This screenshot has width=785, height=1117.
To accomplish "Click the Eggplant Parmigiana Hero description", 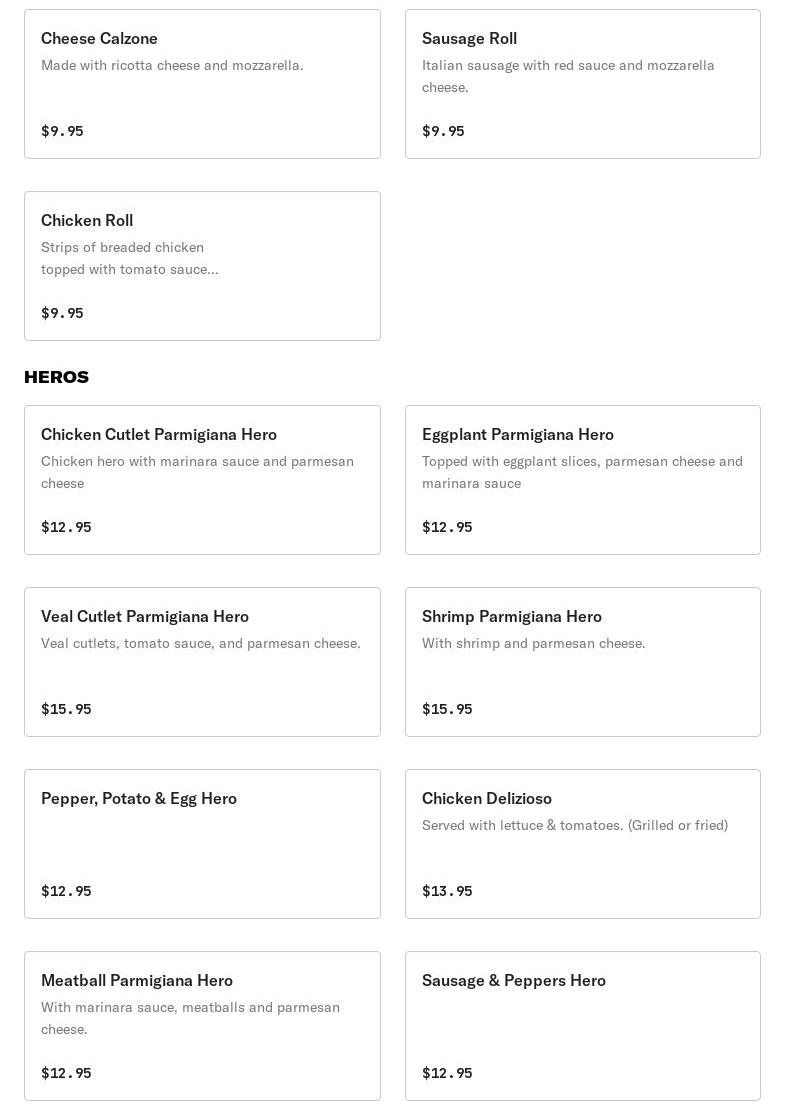I will 582,472.
